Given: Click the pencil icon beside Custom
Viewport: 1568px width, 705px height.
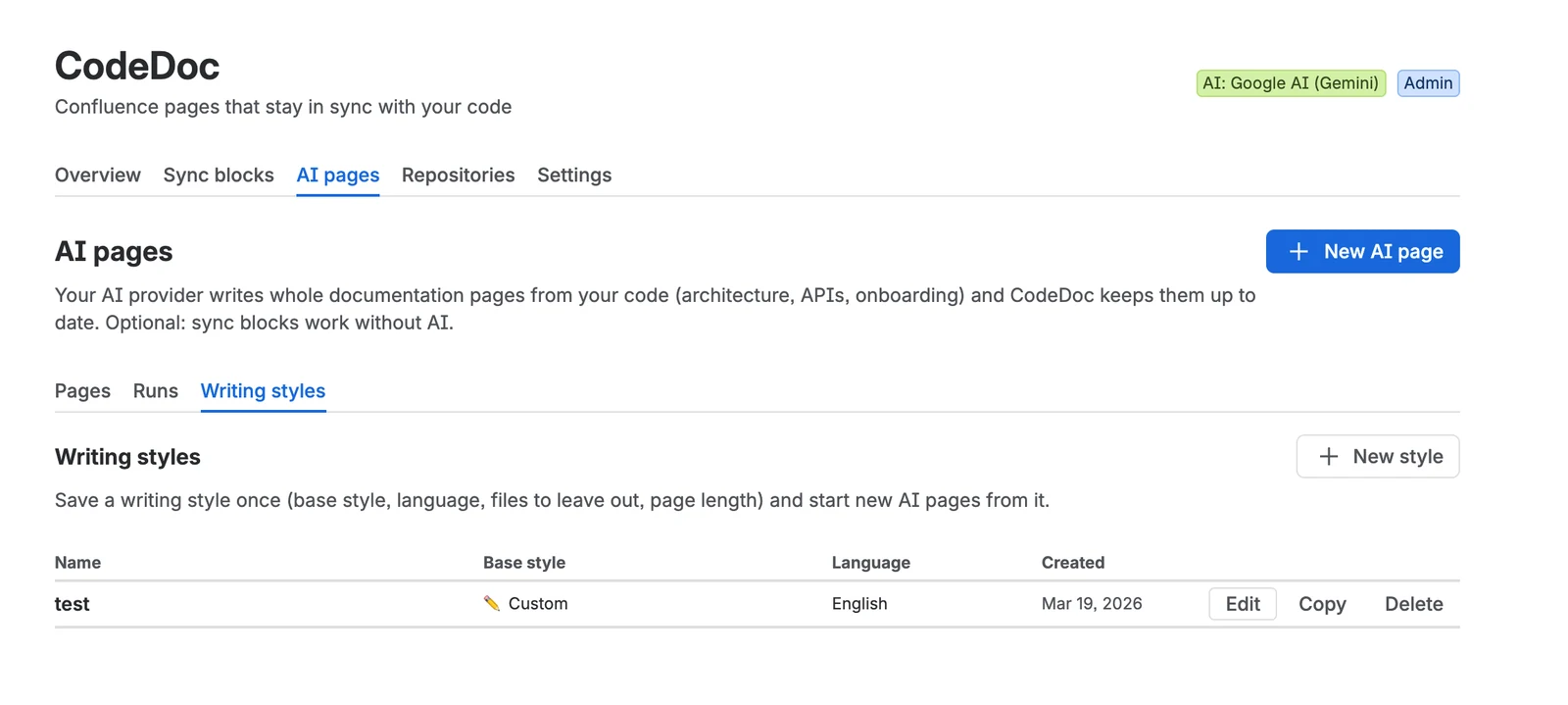Looking at the screenshot, I should pyautogui.click(x=492, y=604).
